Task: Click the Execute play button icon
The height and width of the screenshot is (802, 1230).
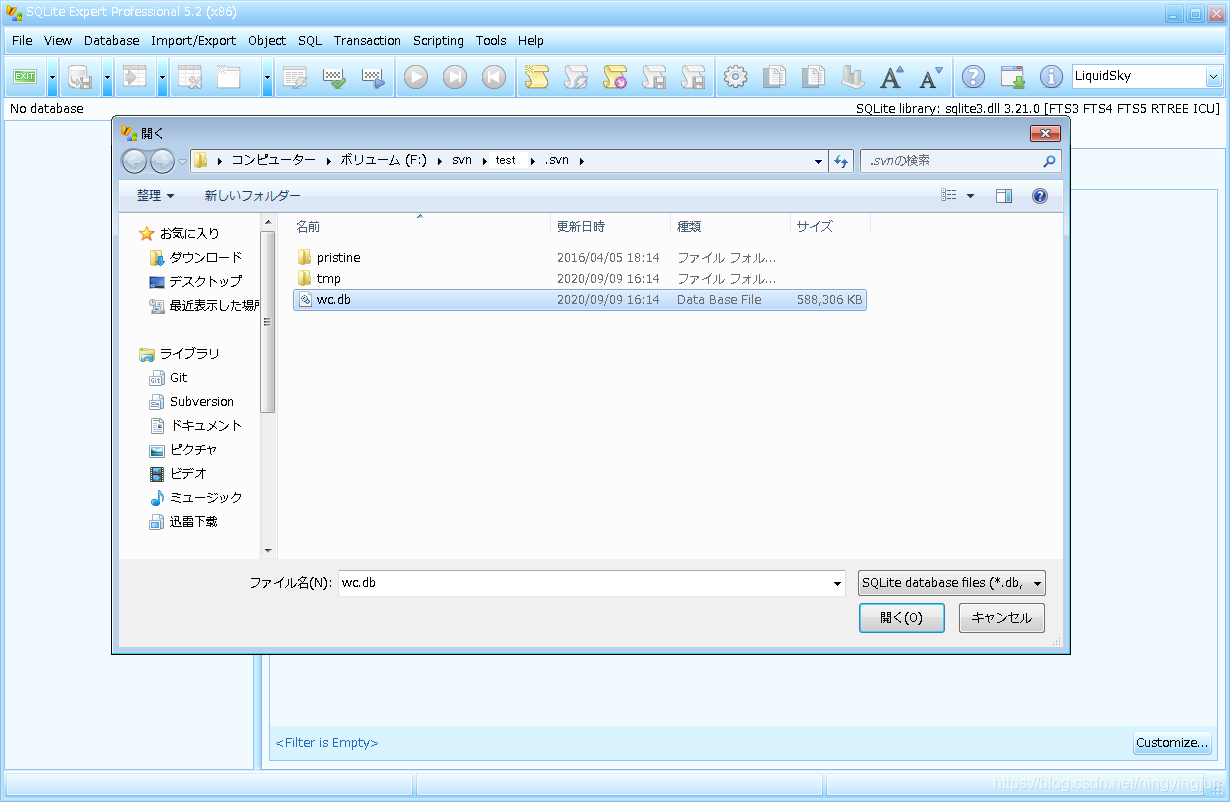Action: 416,77
